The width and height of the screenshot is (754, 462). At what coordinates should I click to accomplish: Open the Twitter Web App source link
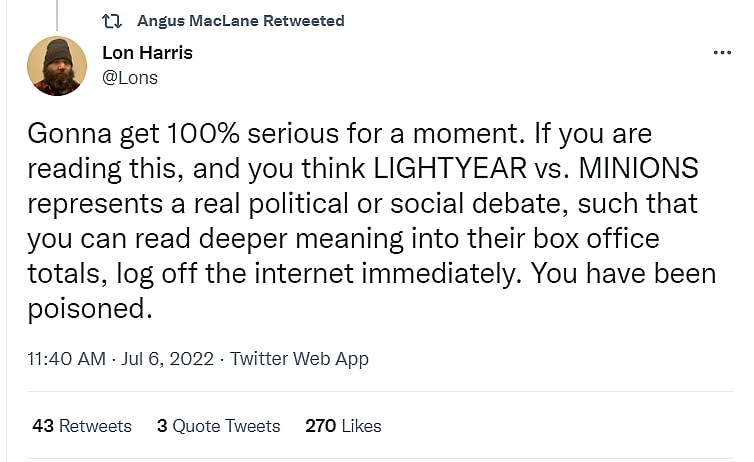coord(299,359)
